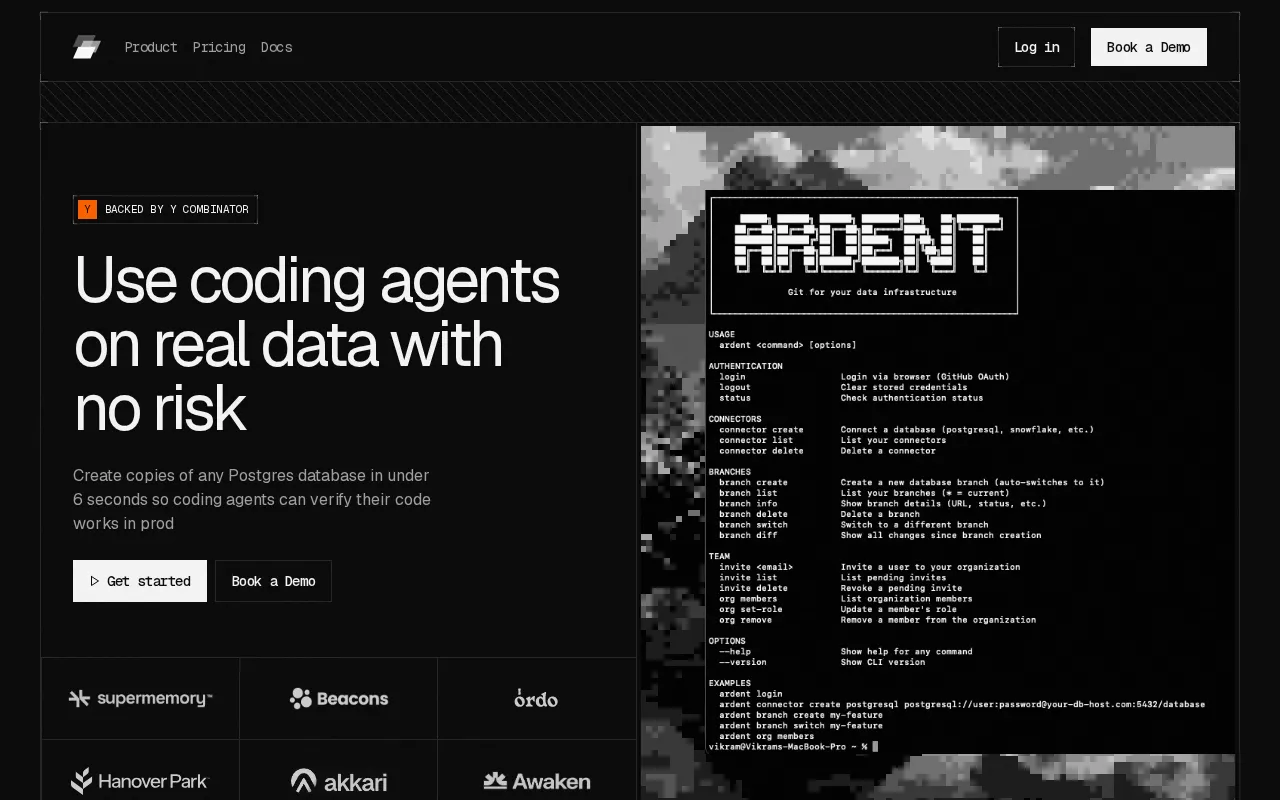Click the 'ardent <command> [options]' usage line
The height and width of the screenshot is (800, 1280).
coord(788,345)
